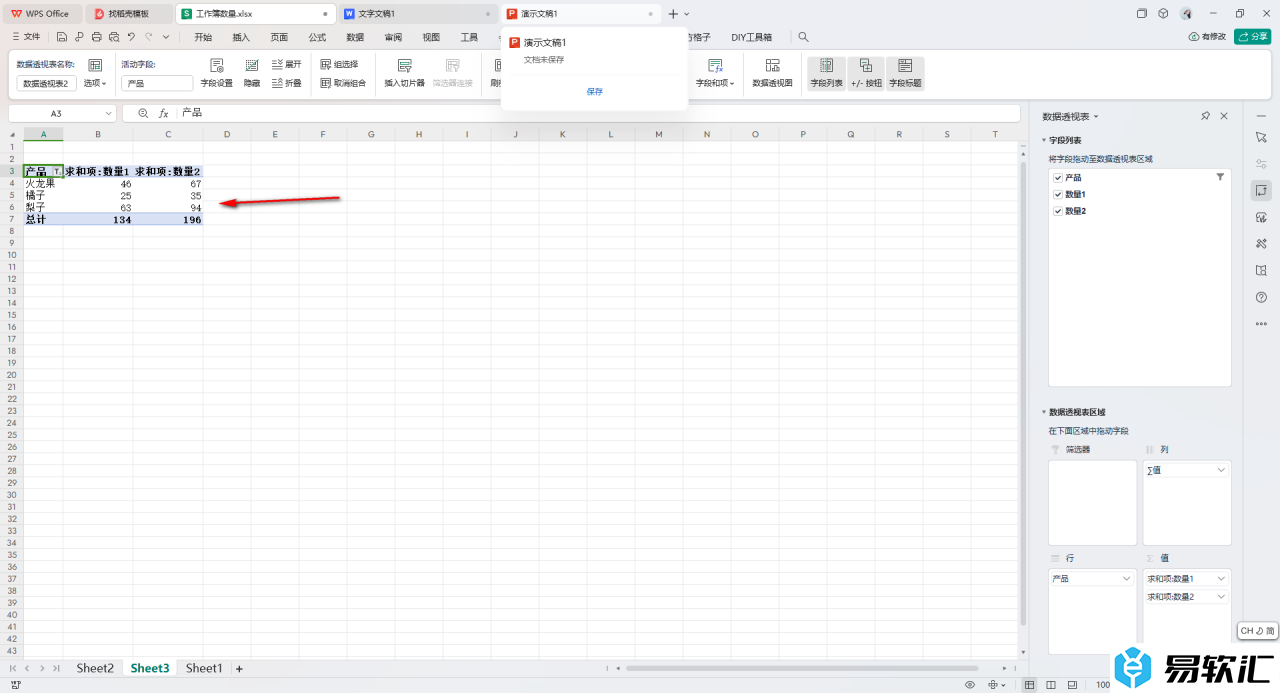
Task: Click the ribbon search magnifier icon
Action: [x=803, y=37]
